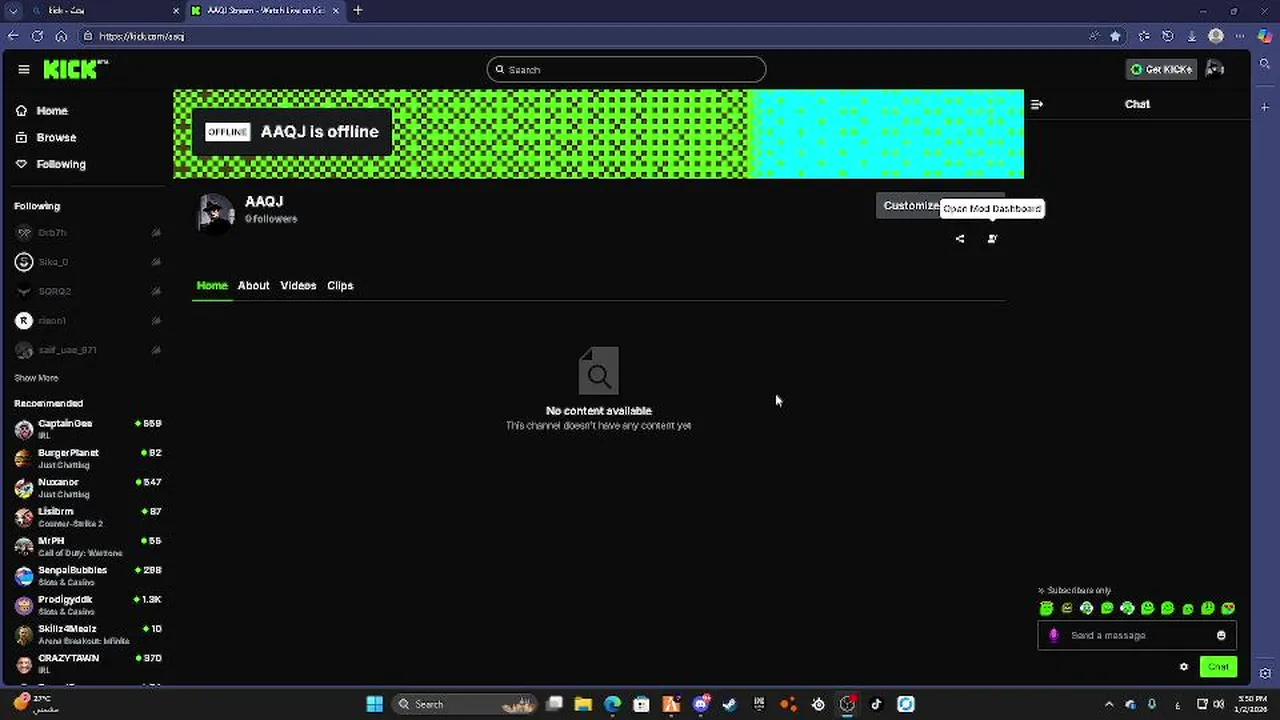Open BurgerPlanet recommended channel
This screenshot has height=720, width=1280.
(x=88, y=458)
